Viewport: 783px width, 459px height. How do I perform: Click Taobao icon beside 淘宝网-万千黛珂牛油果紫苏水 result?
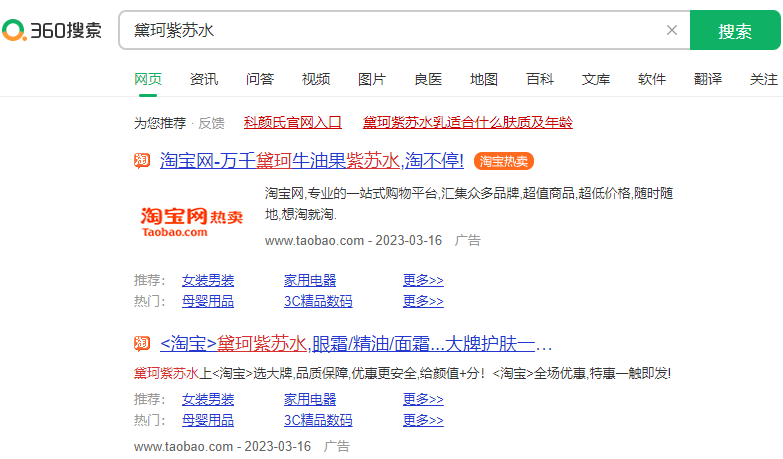[x=142, y=160]
